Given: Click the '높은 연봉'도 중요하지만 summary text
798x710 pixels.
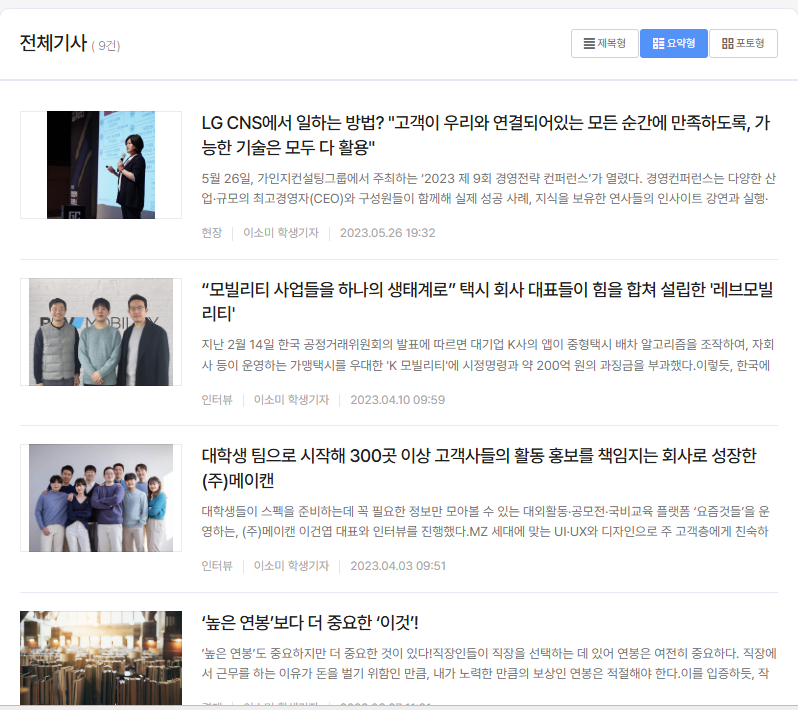Looking at the screenshot, I should 489,663.
